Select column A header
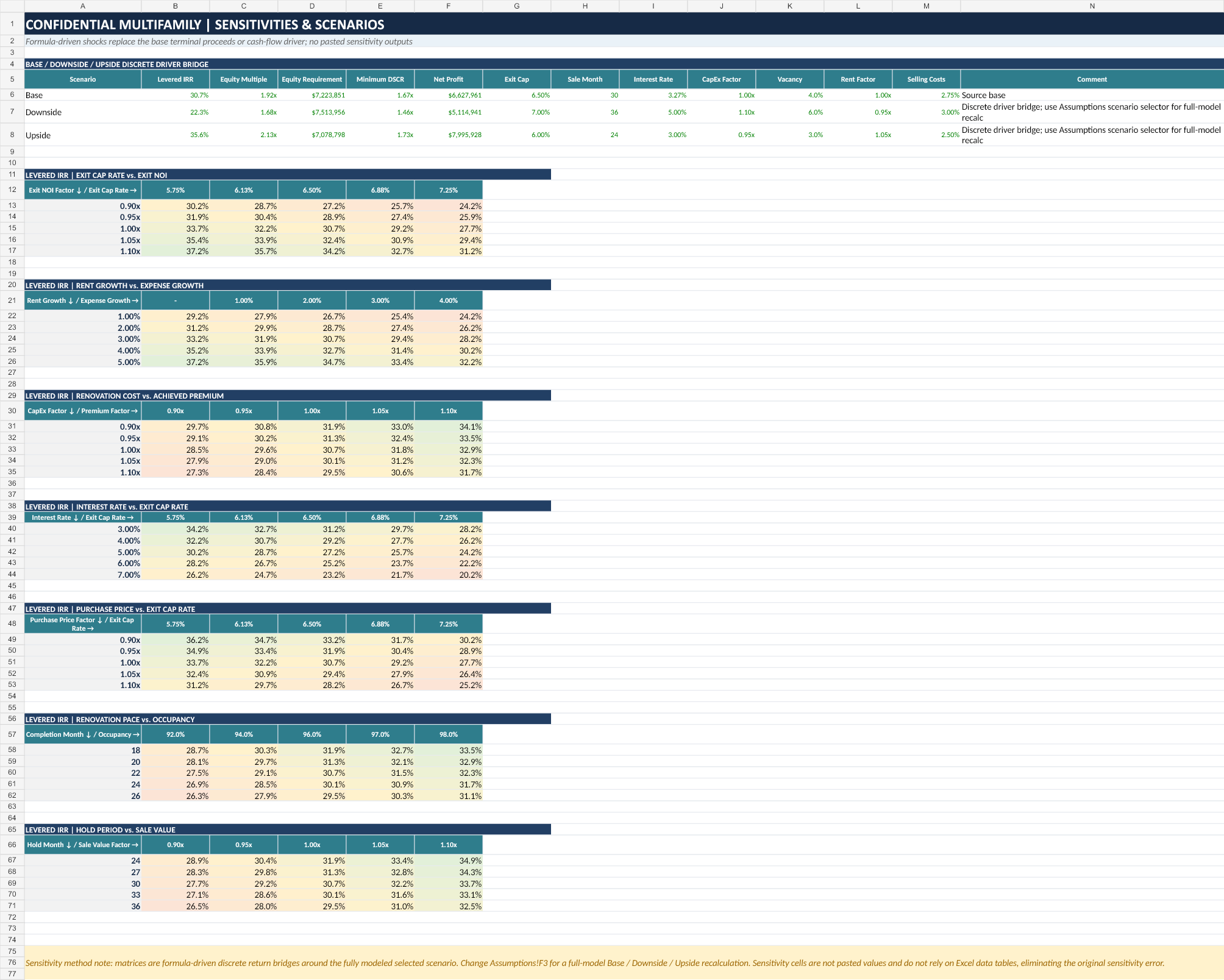The width and height of the screenshot is (1224, 980). click(x=83, y=6)
